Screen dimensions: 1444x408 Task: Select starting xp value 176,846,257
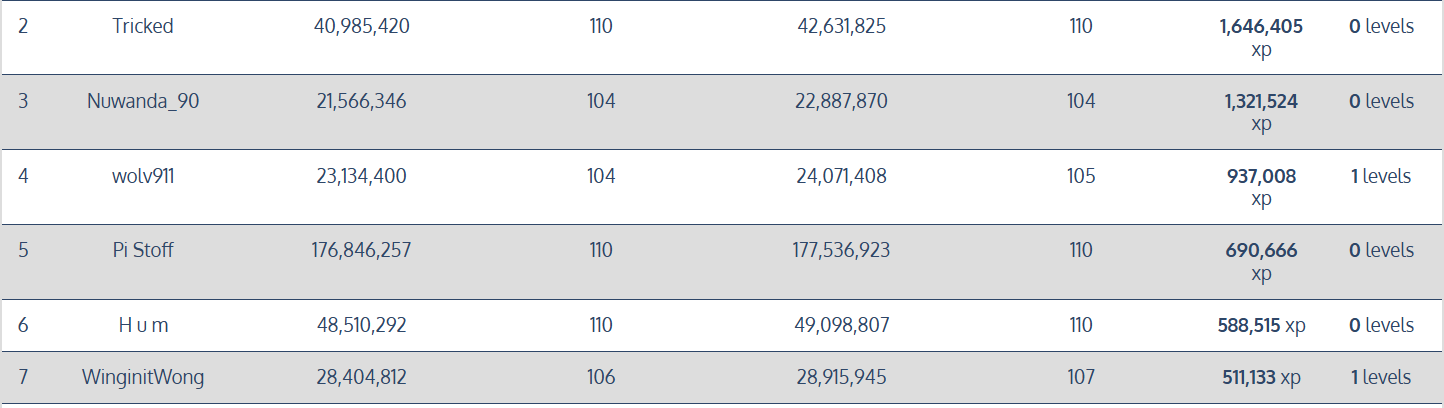click(360, 251)
